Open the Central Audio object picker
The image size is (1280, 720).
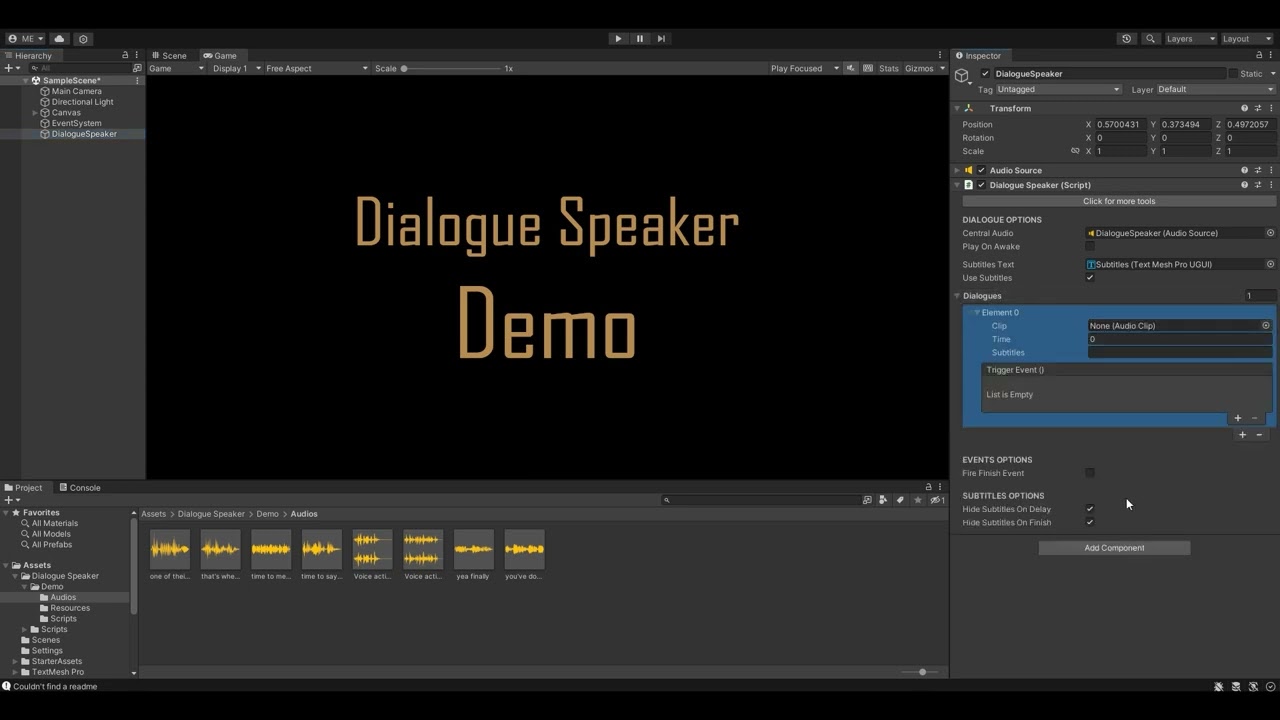pos(1270,233)
